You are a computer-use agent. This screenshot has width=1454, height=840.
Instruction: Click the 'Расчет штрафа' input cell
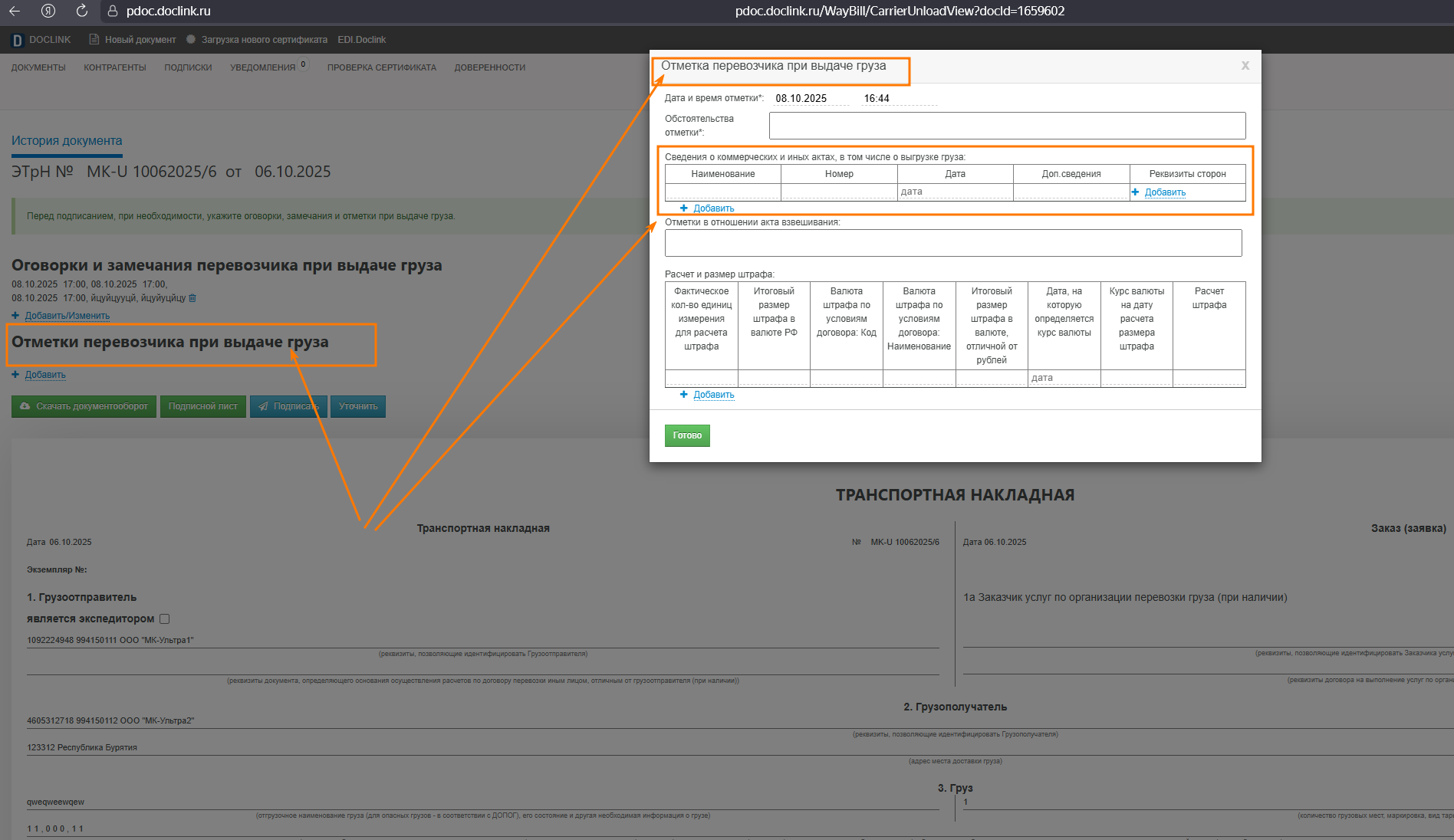point(1209,378)
